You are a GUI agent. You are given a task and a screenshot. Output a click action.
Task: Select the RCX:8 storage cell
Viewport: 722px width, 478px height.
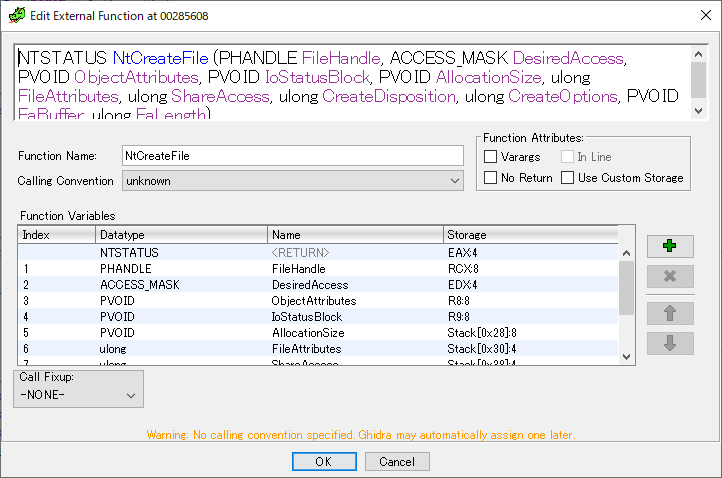(x=531, y=269)
